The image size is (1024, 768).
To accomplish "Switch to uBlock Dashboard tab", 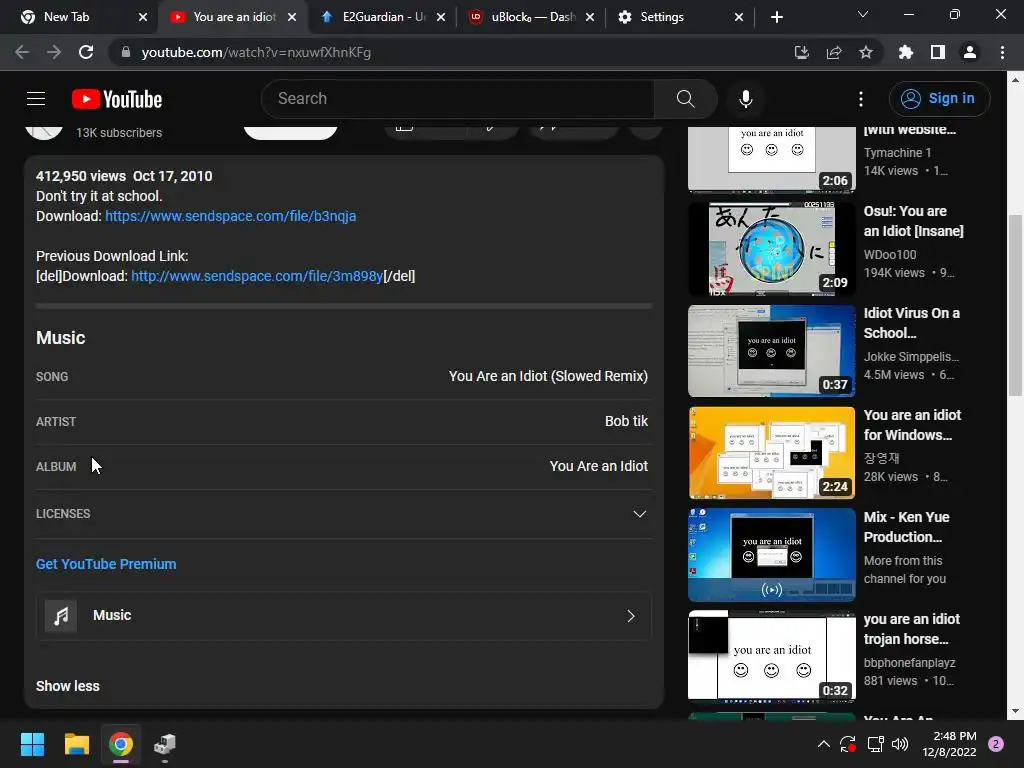I will pos(532,17).
